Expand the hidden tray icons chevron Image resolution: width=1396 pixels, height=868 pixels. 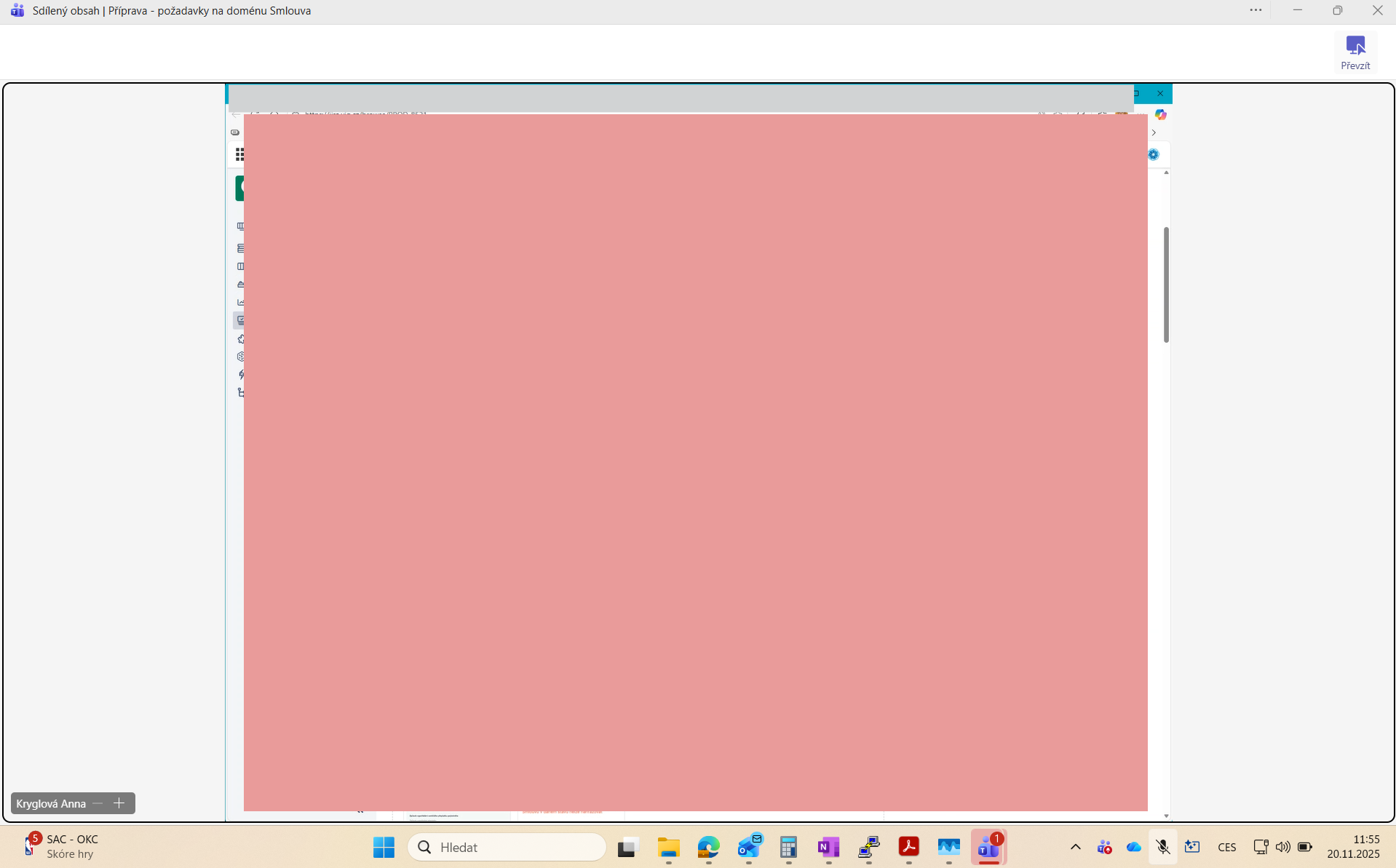(x=1075, y=847)
